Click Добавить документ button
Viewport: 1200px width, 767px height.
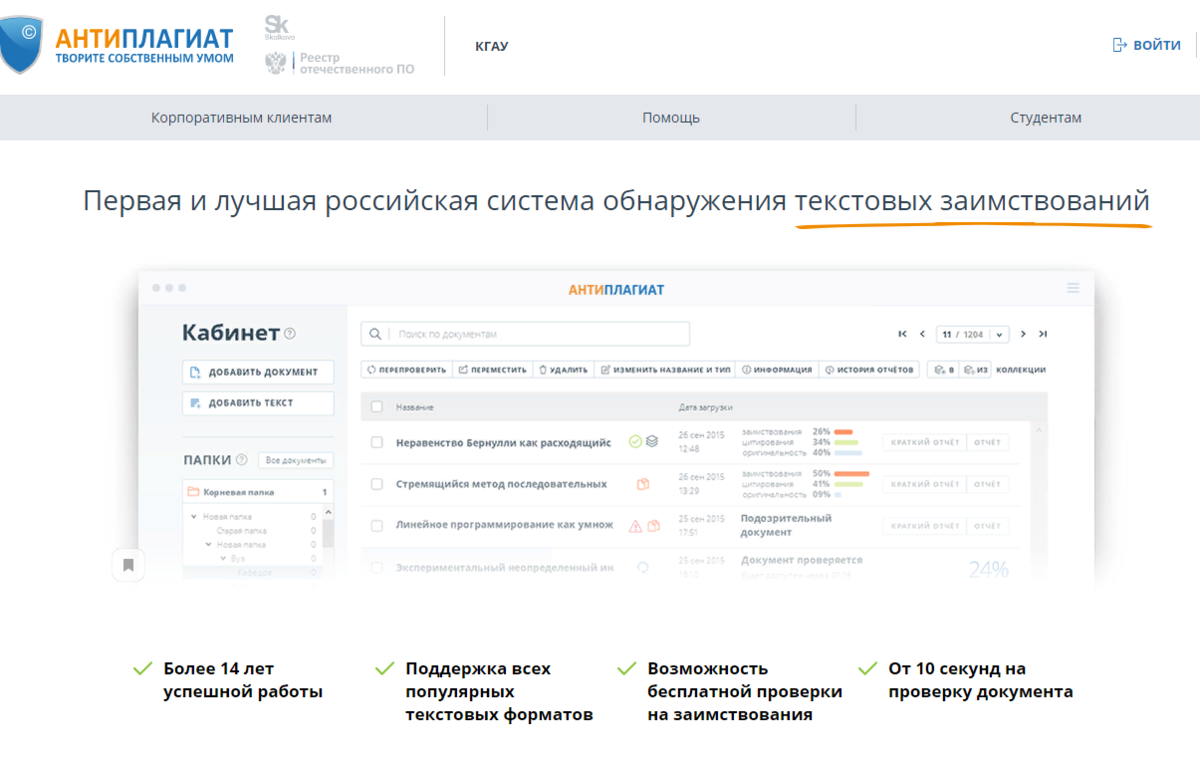click(258, 372)
